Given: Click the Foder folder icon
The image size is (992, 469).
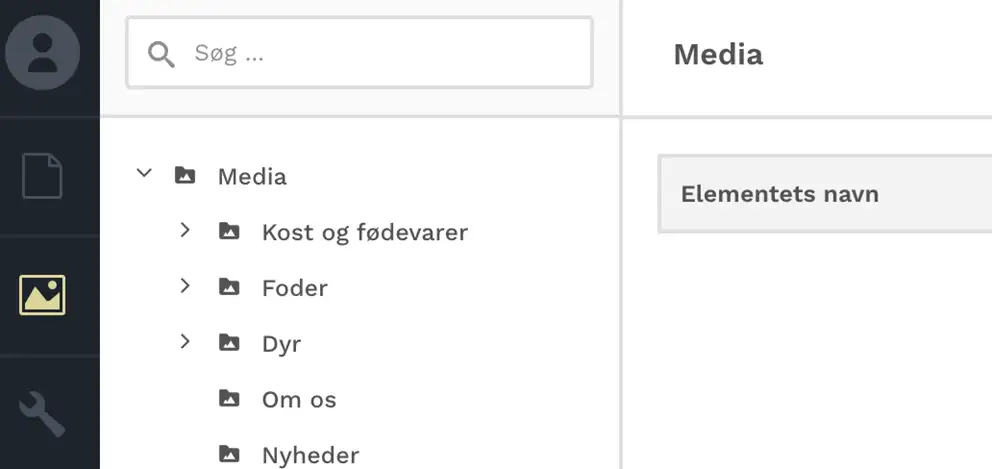Looking at the screenshot, I should tap(229, 288).
